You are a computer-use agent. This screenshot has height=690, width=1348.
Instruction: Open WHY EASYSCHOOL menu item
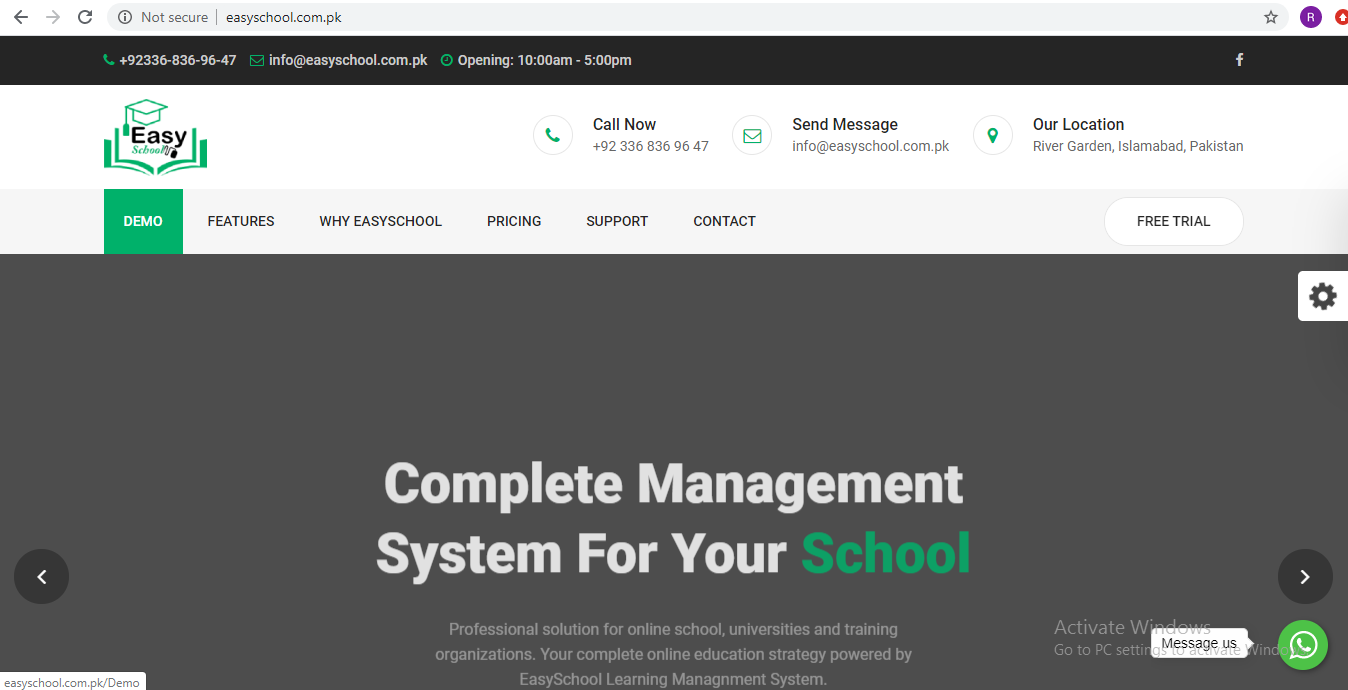tap(381, 221)
